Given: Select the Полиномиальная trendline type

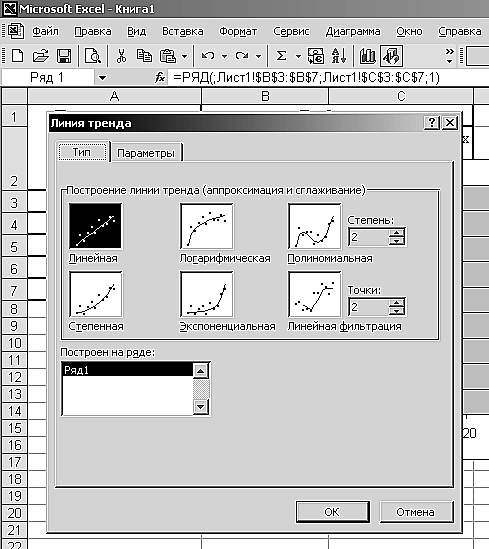Looking at the screenshot, I should point(314,226).
